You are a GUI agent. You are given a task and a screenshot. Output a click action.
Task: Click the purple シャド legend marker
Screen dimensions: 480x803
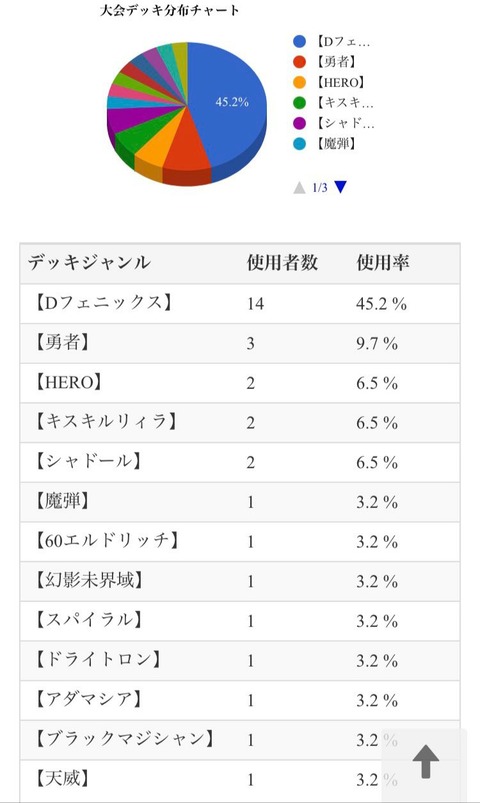(300, 123)
